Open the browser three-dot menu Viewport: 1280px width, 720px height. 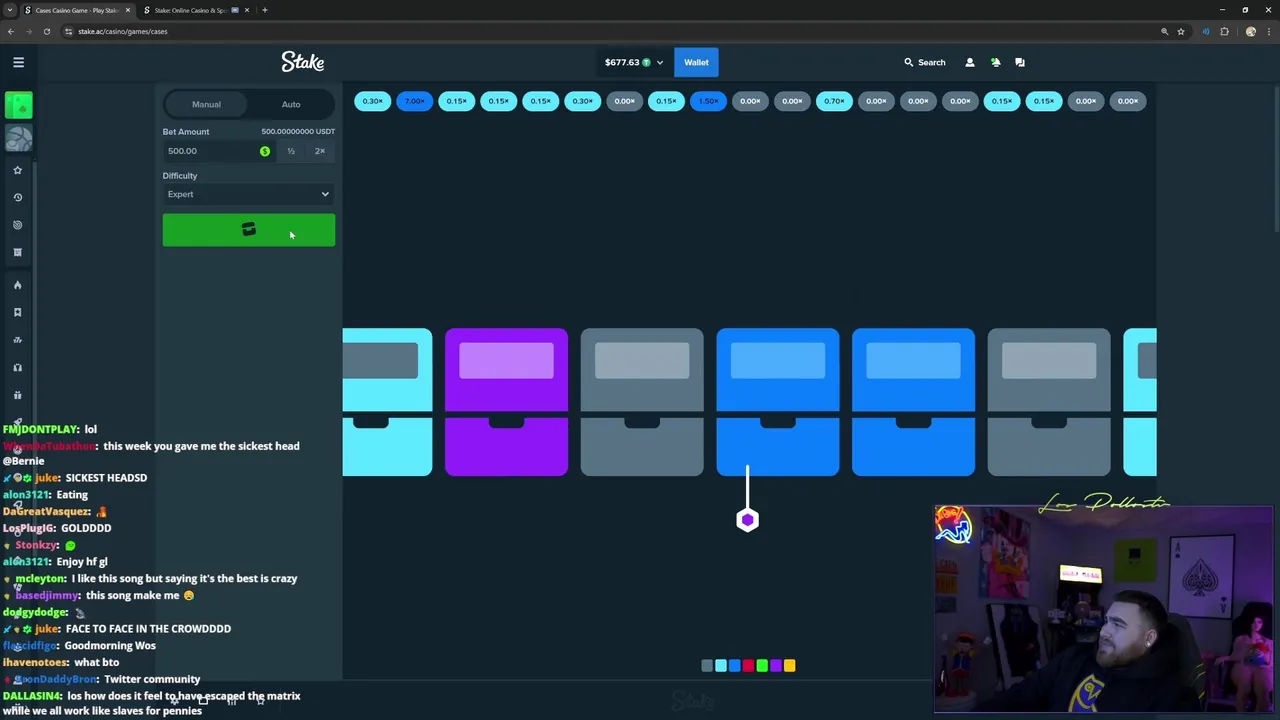(x=1268, y=31)
